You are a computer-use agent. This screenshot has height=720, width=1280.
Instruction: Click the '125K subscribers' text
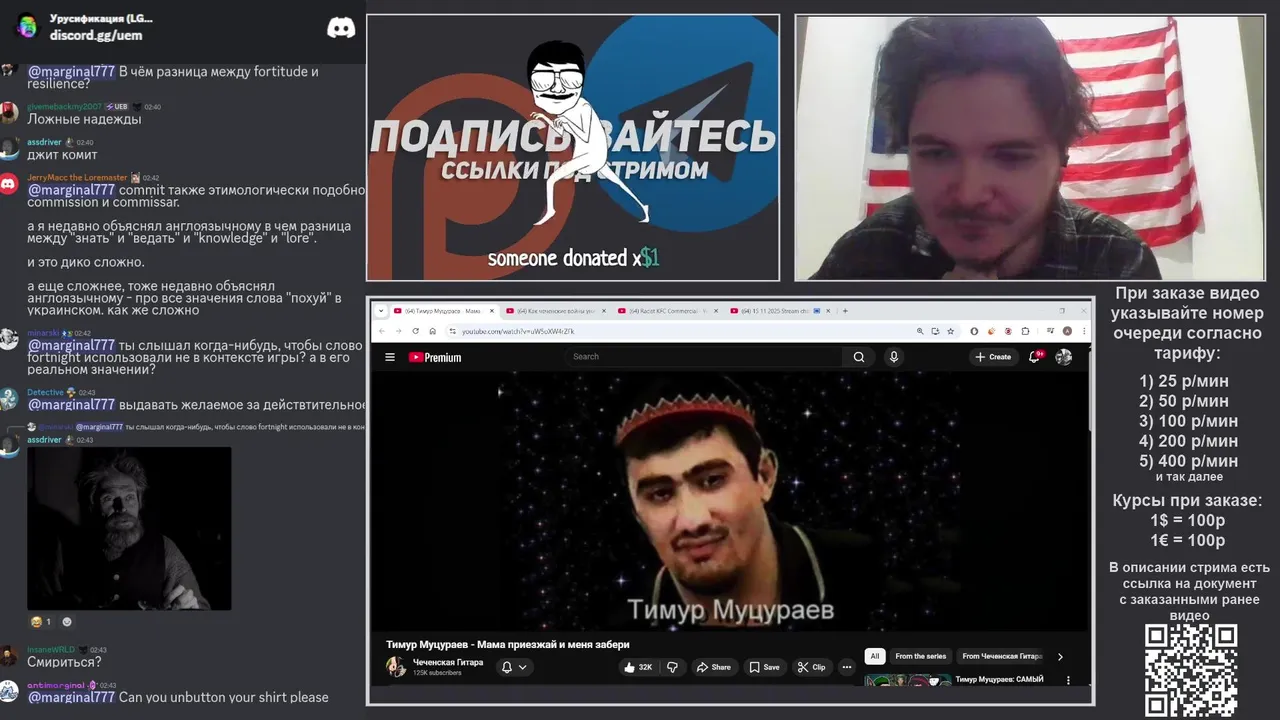(x=437, y=673)
